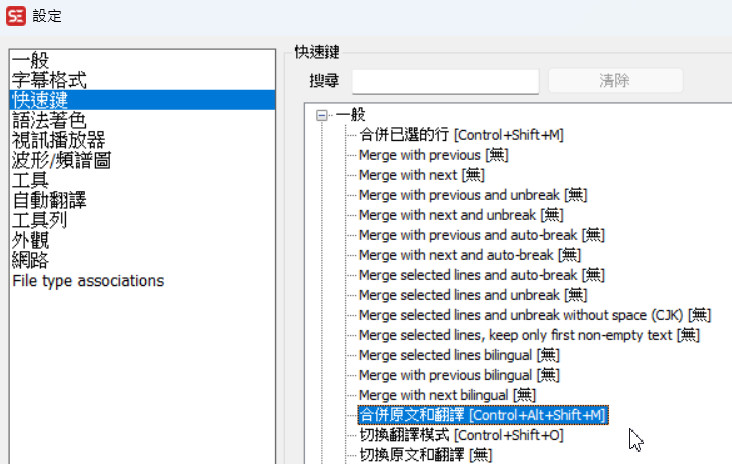The width and height of the screenshot is (732, 464).
Task: Pick Merge selected lines bilingual item
Action: click(459, 355)
